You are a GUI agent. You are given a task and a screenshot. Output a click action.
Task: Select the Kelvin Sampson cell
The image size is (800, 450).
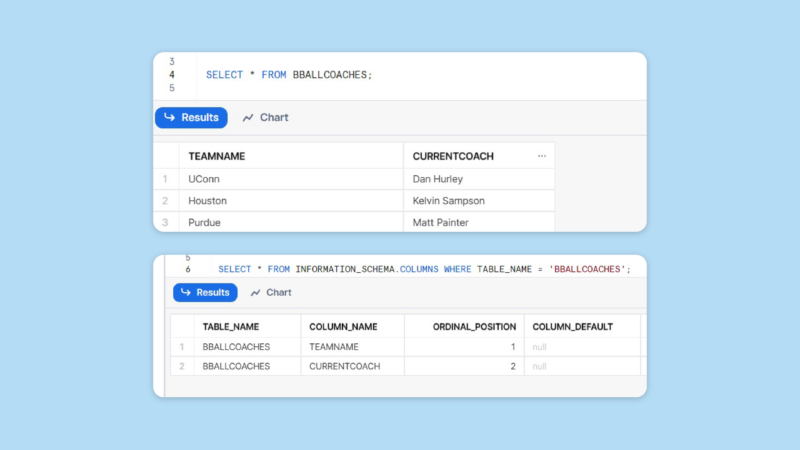click(448, 201)
